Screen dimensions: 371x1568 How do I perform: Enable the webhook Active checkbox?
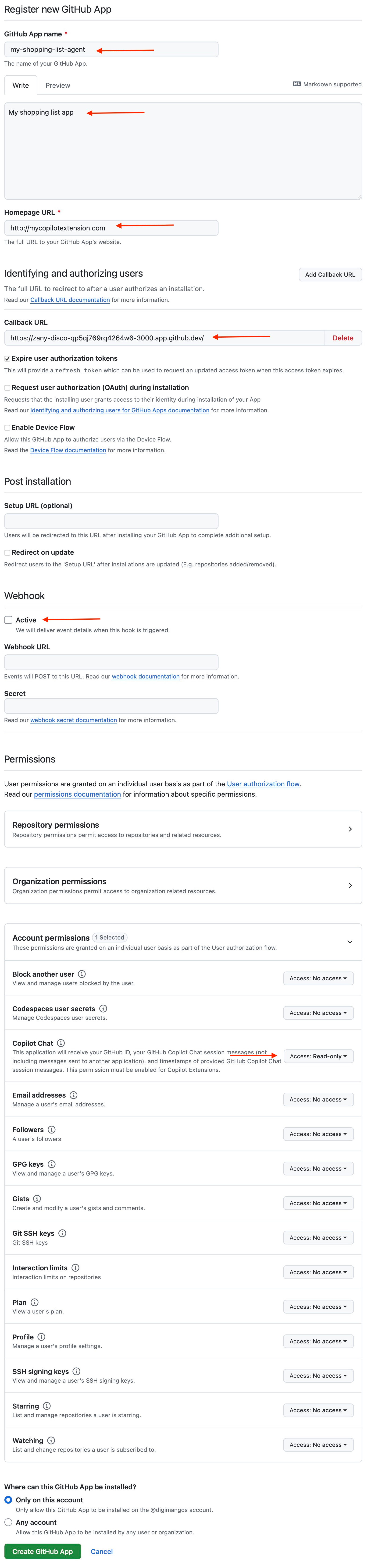click(9, 620)
